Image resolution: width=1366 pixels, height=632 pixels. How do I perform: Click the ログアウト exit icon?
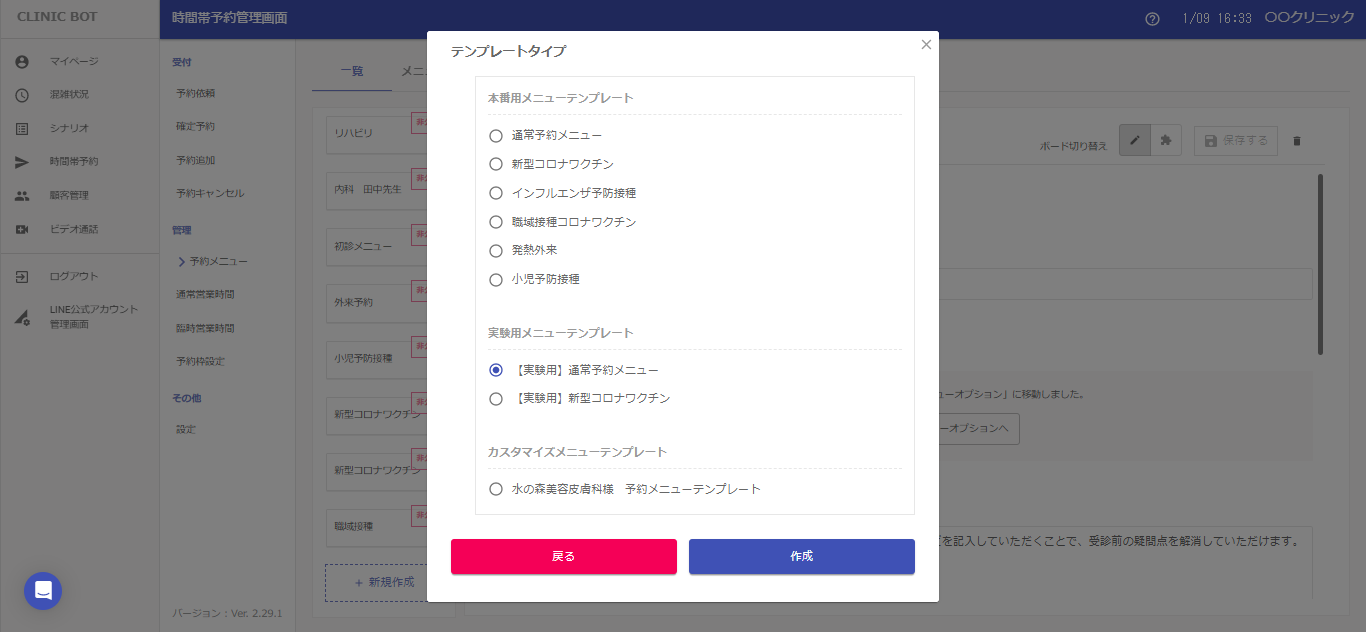(22, 277)
